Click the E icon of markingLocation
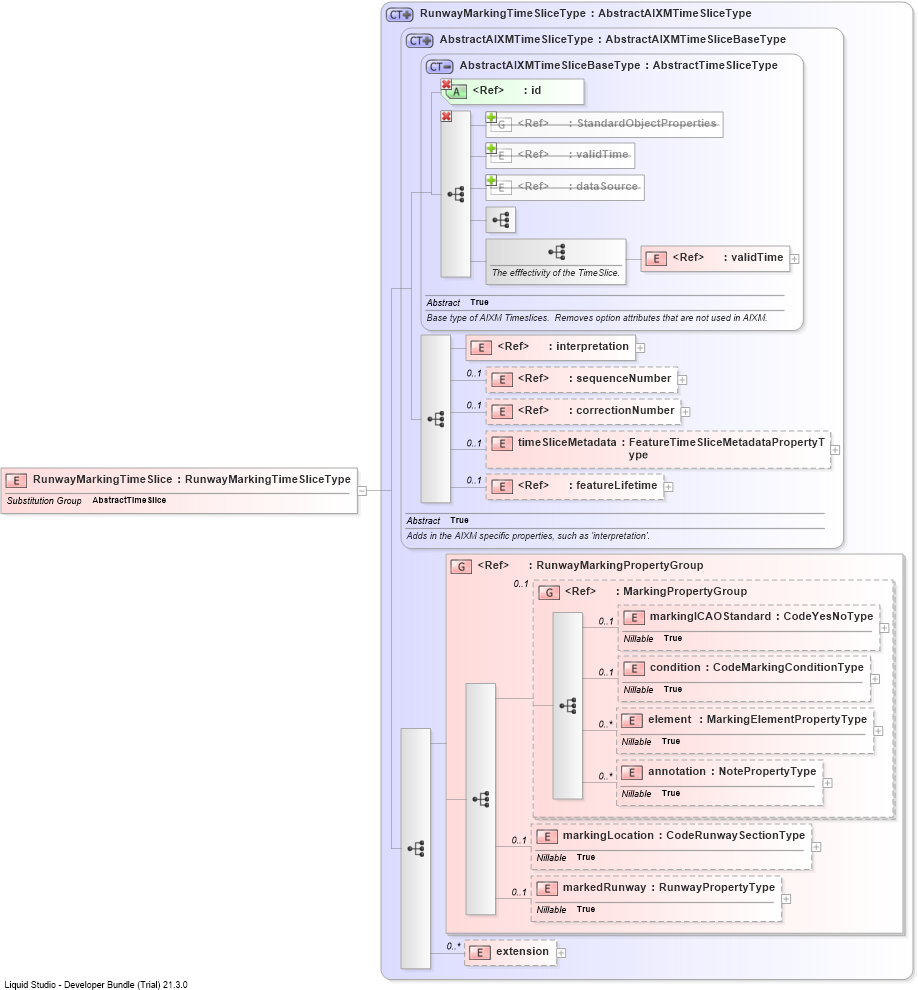Viewport: 918px width, 990px height. point(547,837)
